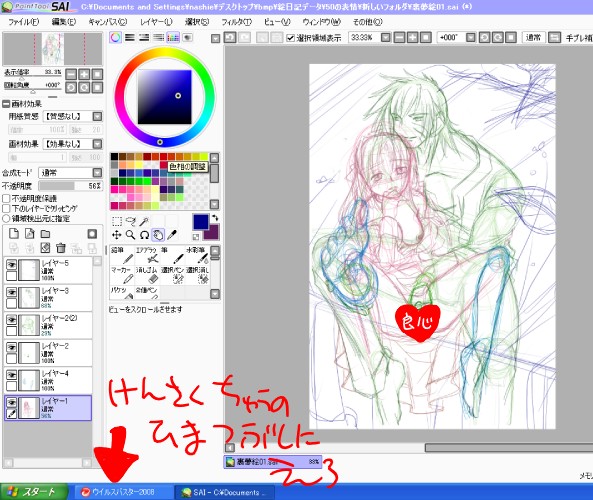Open the ウィンドウ(W) menu
Screen dimensions: 593x500
point(321,22)
